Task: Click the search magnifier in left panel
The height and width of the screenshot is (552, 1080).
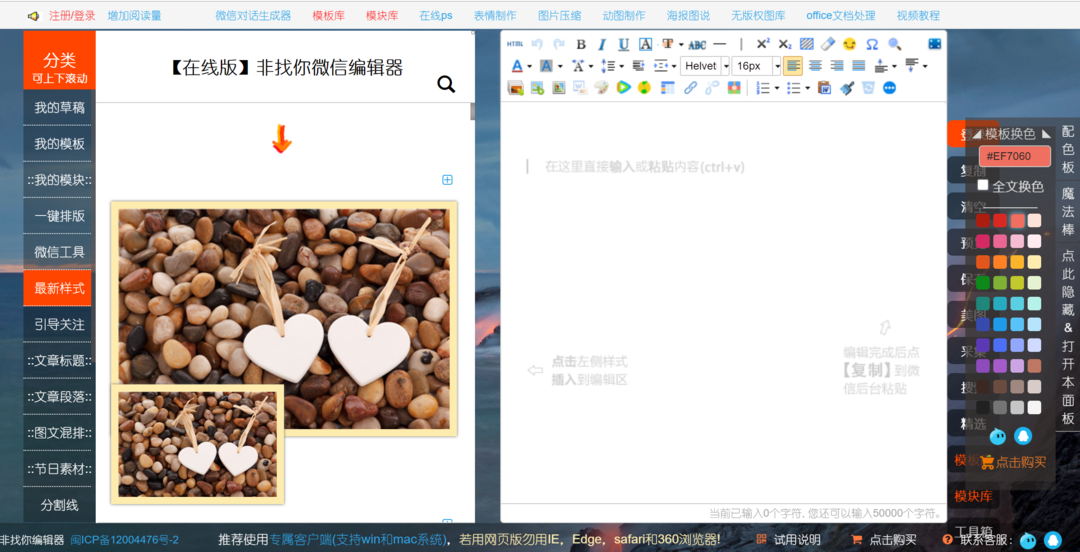Action: point(446,85)
